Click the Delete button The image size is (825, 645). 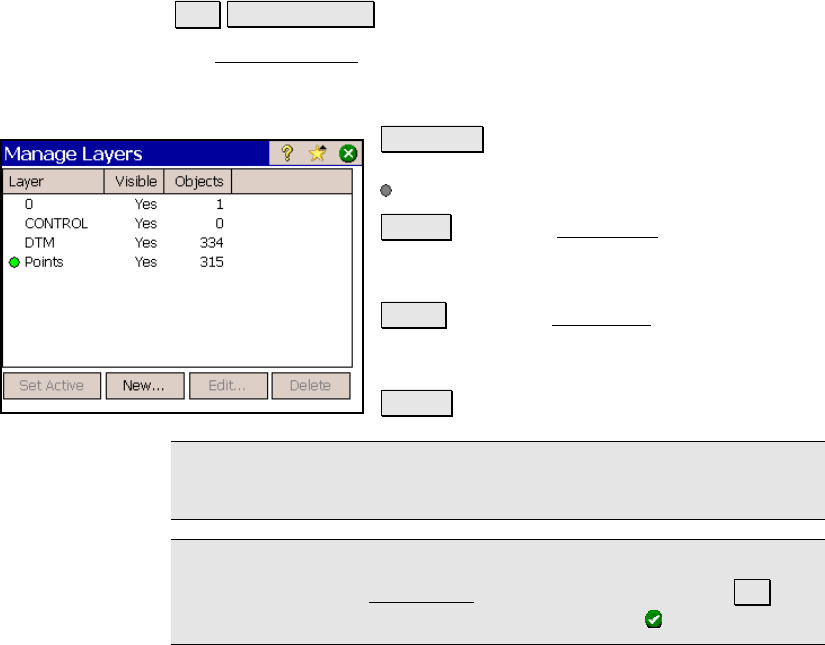310,386
